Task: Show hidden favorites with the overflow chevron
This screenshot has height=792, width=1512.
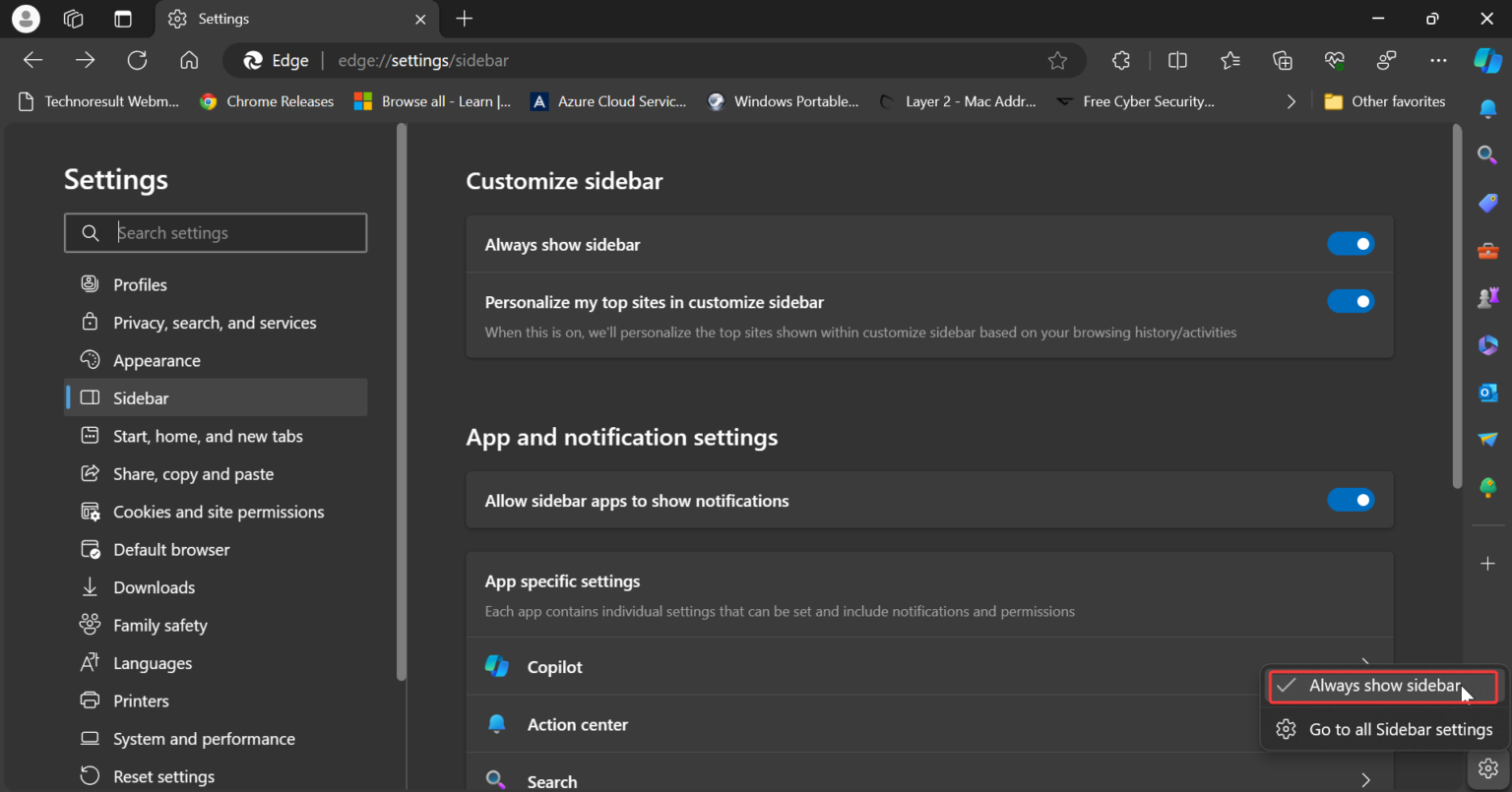Action: tap(1291, 100)
